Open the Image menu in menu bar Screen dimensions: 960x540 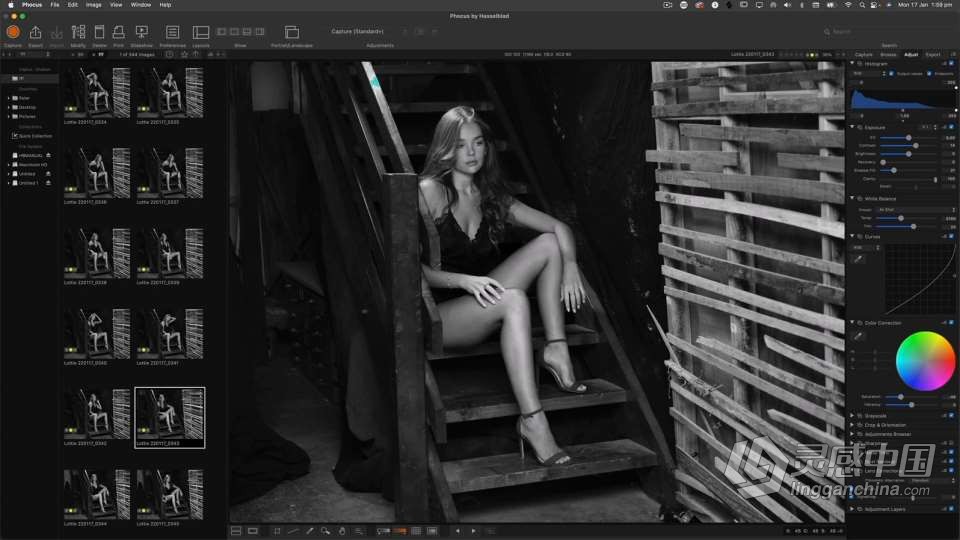[x=93, y=5]
